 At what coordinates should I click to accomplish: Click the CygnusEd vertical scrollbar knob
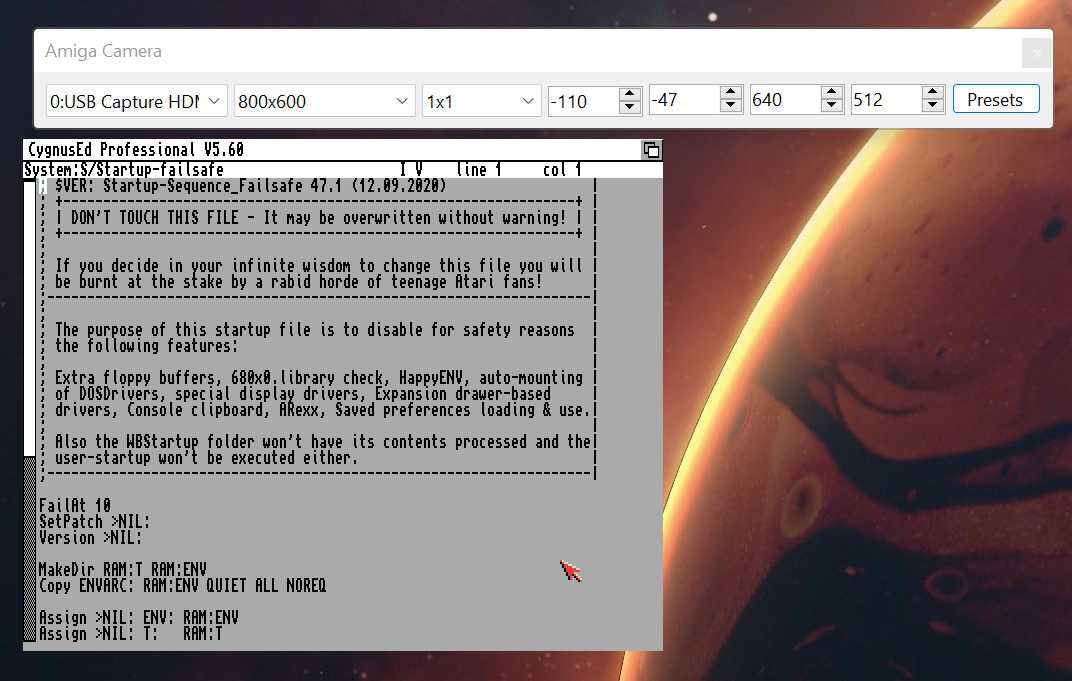29,317
